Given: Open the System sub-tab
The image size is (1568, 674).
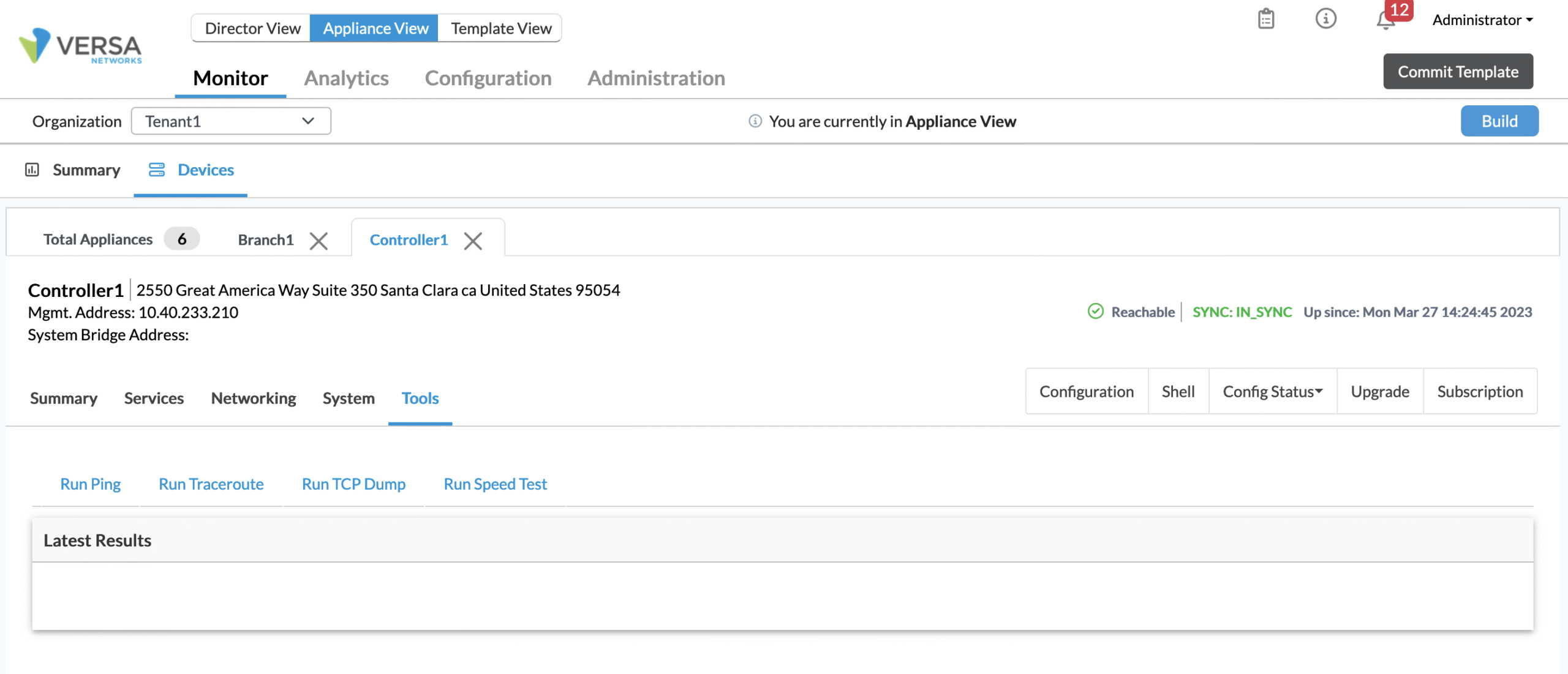Looking at the screenshot, I should (x=349, y=399).
